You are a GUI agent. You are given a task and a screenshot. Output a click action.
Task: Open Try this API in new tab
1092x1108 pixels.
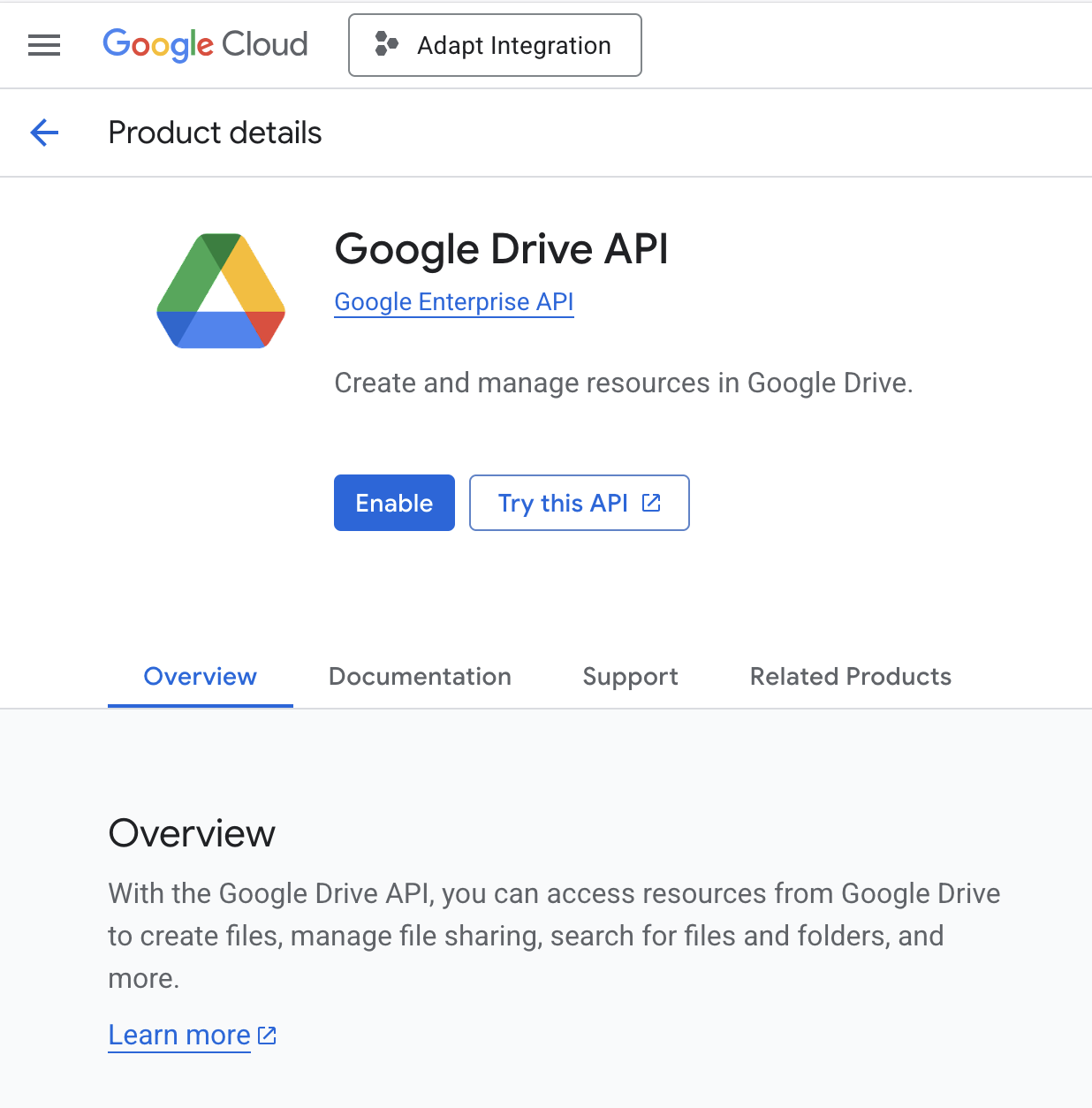click(x=579, y=502)
